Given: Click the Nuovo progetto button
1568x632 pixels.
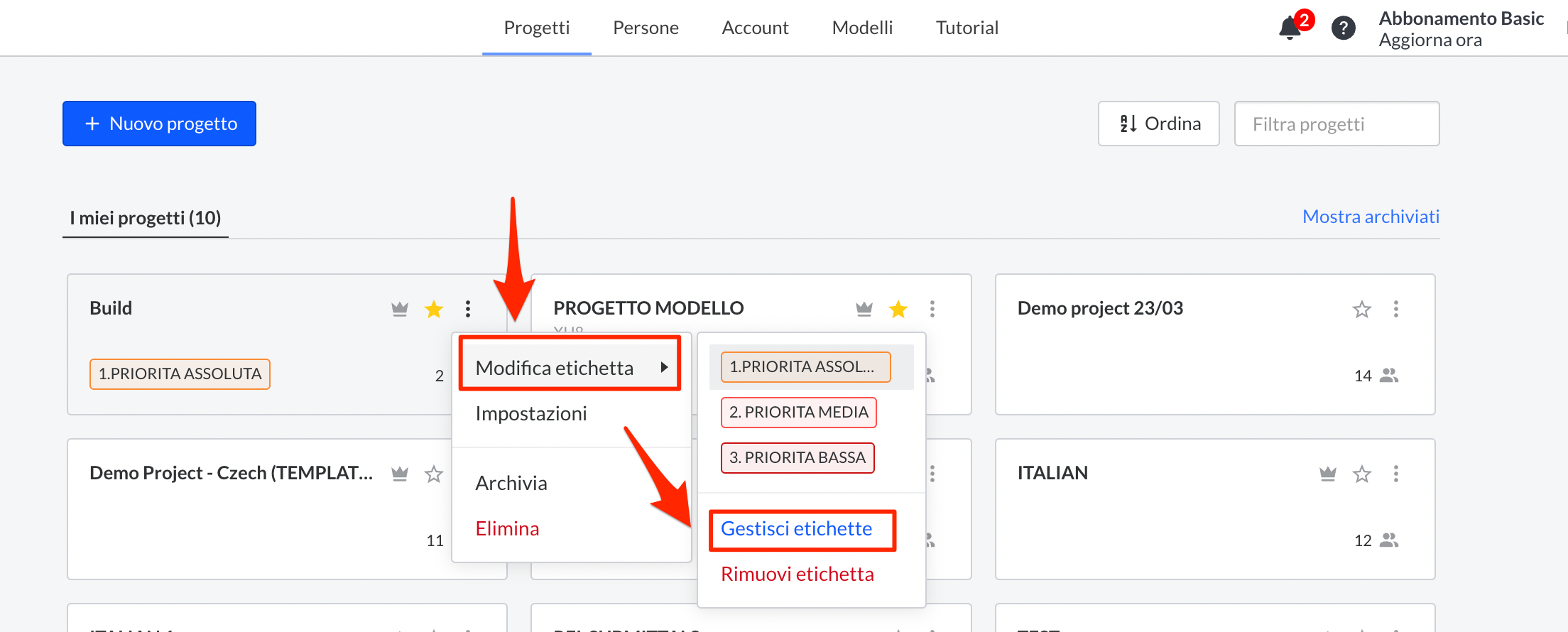Looking at the screenshot, I should [159, 124].
